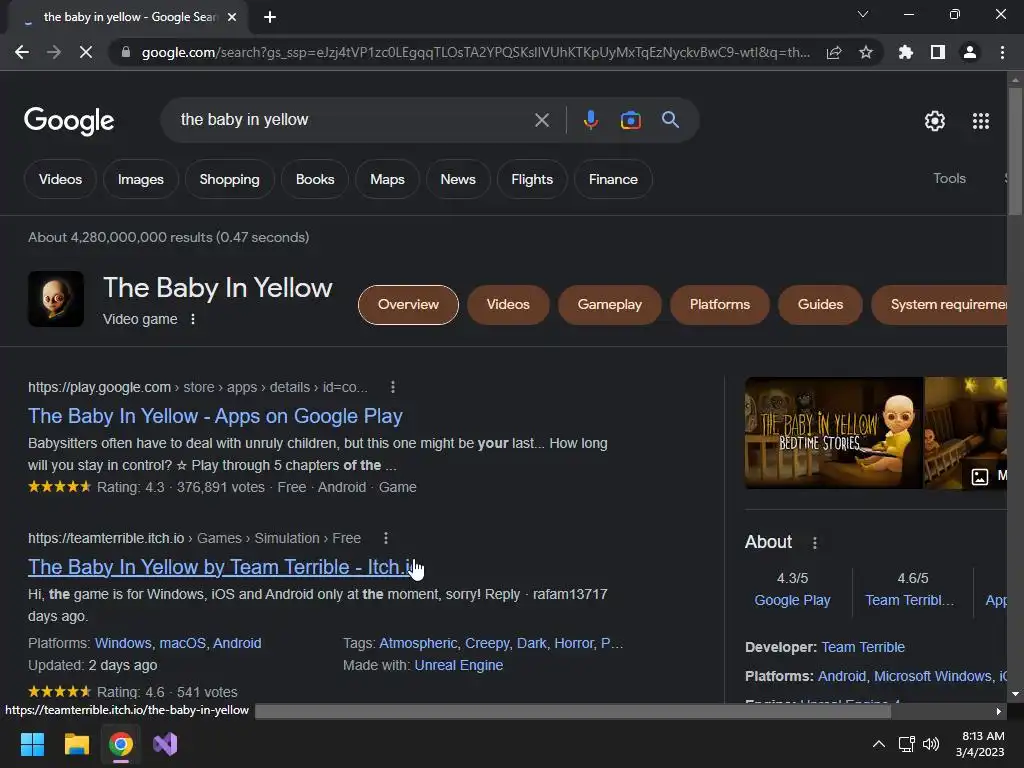Click Microsoft Windows in knowledge panel
Screen dimensions: 1024x768
[932, 676]
